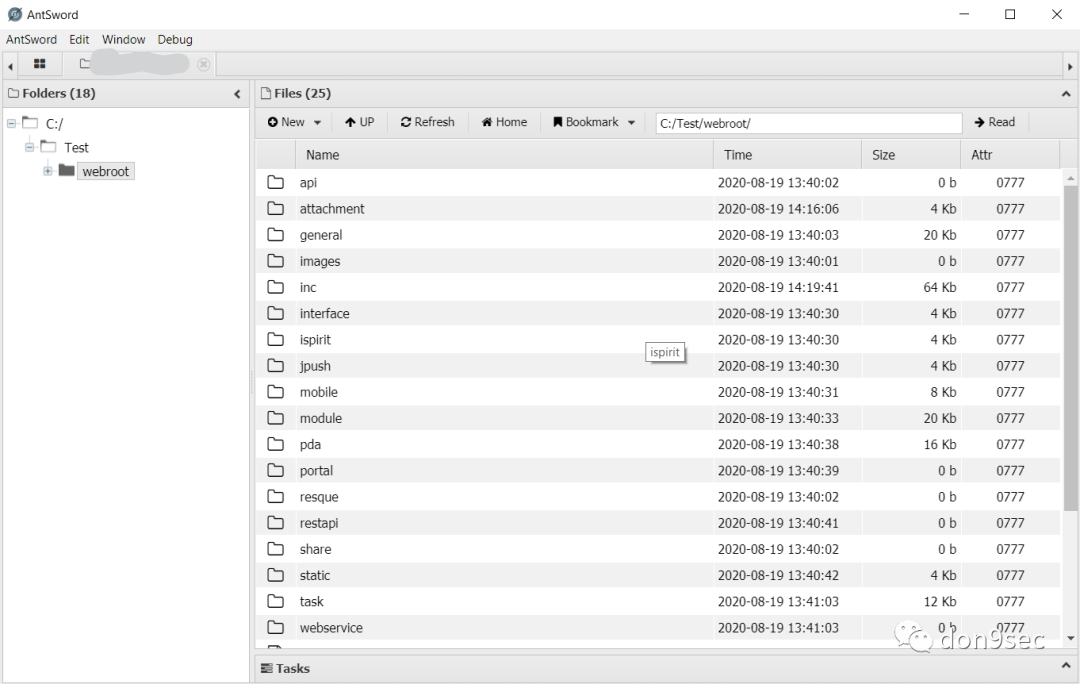This screenshot has height=684, width=1080.
Task: Select the api folder icon
Action: coord(276,183)
